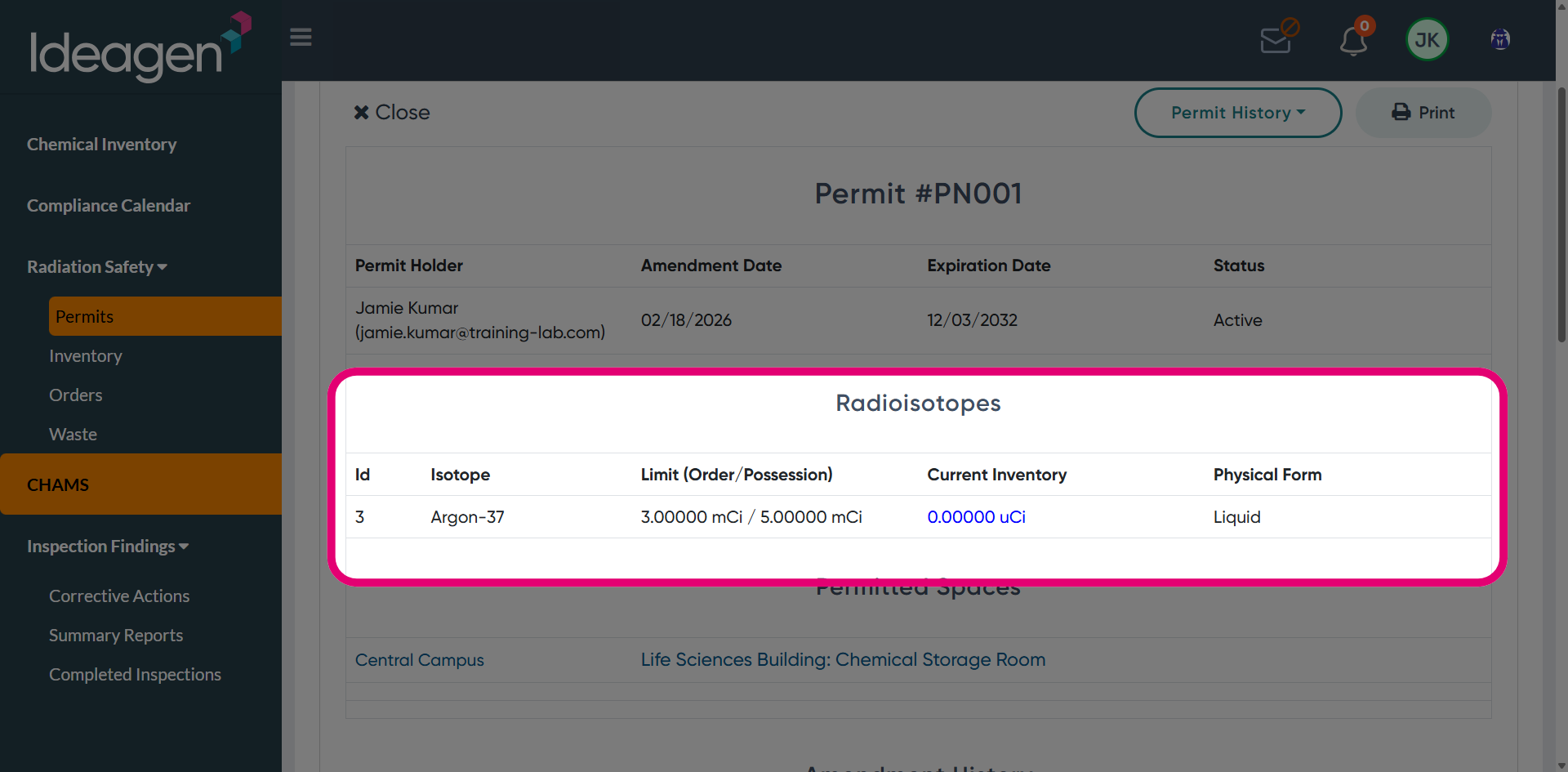Click the 0.00000 uCi current inventory link
The height and width of the screenshot is (772, 1568).
pyautogui.click(x=976, y=517)
